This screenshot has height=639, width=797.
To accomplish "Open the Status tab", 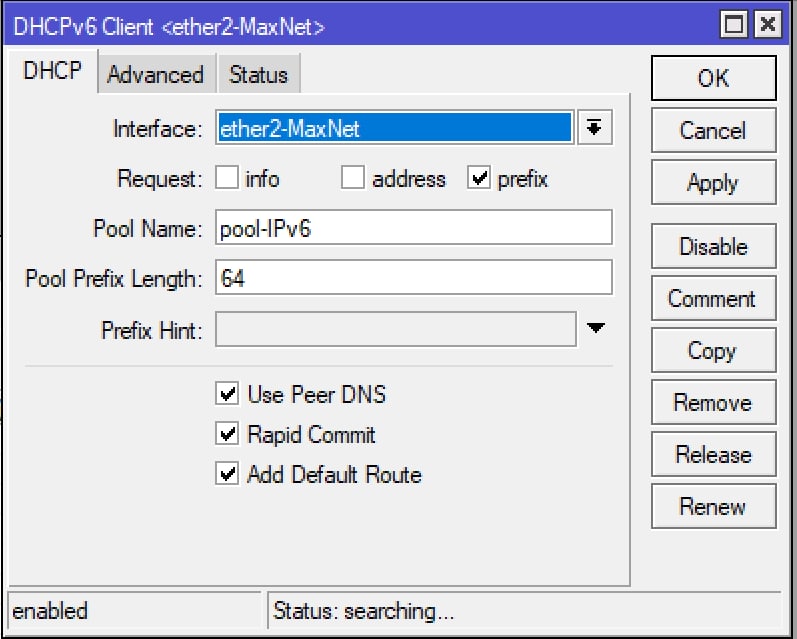I will pyautogui.click(x=259, y=74).
